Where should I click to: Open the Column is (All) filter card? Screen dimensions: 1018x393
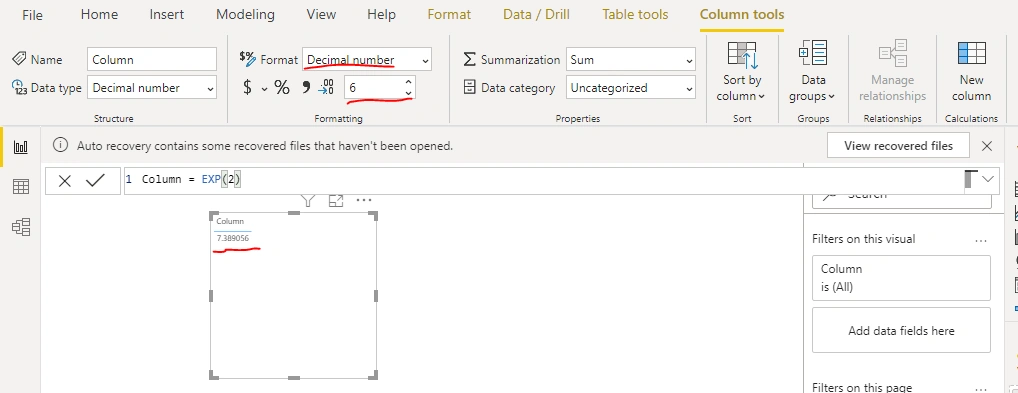coord(901,277)
